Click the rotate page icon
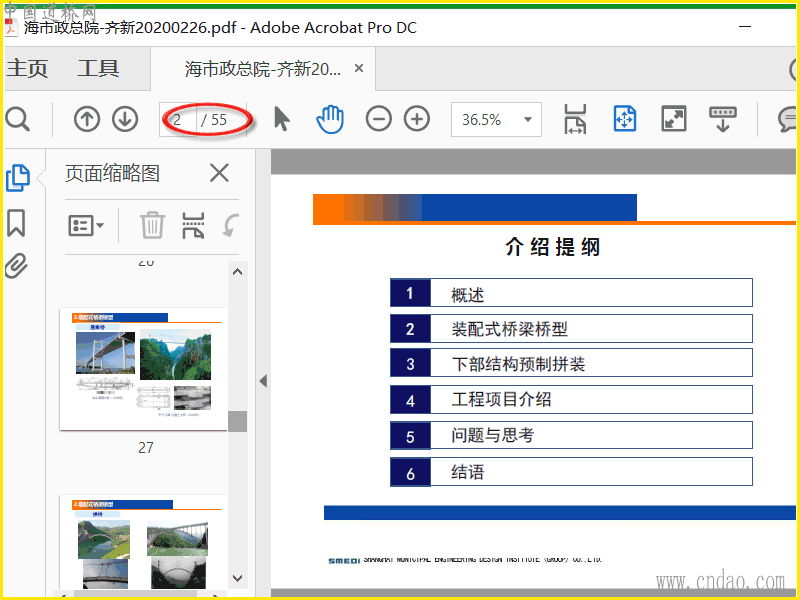The width and height of the screenshot is (800, 600). (x=231, y=225)
